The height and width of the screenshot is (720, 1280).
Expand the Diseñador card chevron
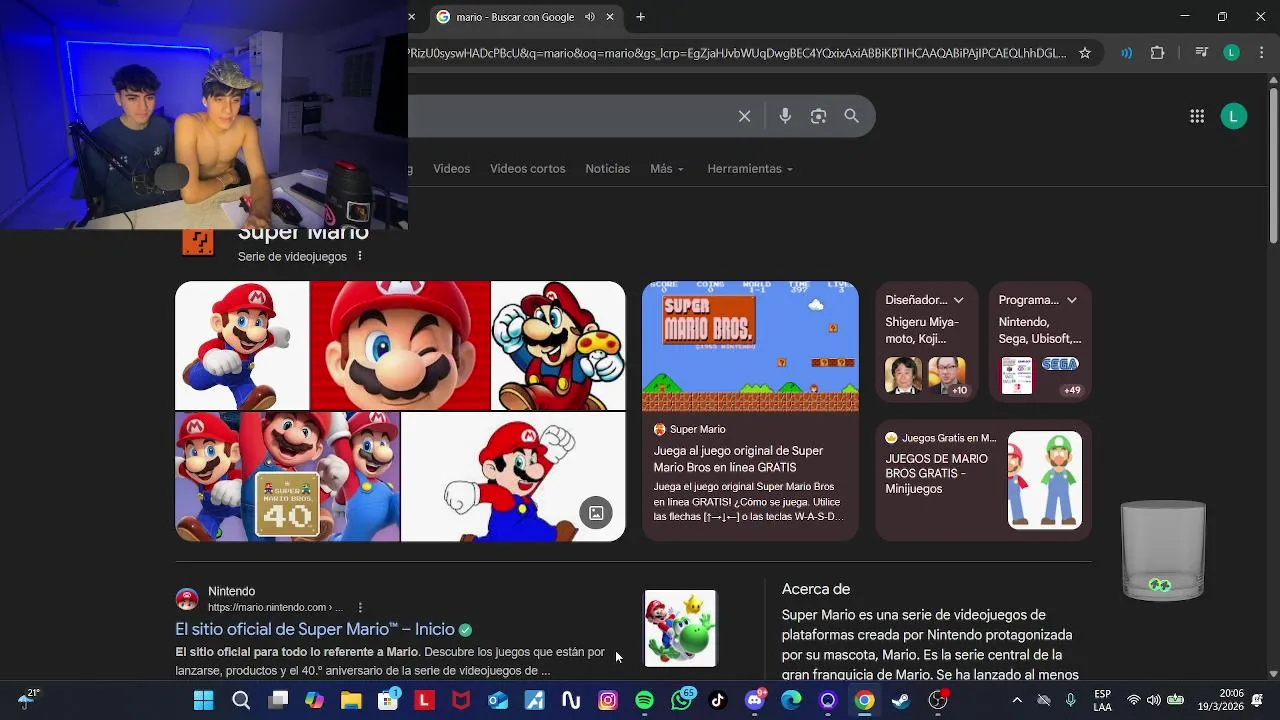click(x=958, y=300)
